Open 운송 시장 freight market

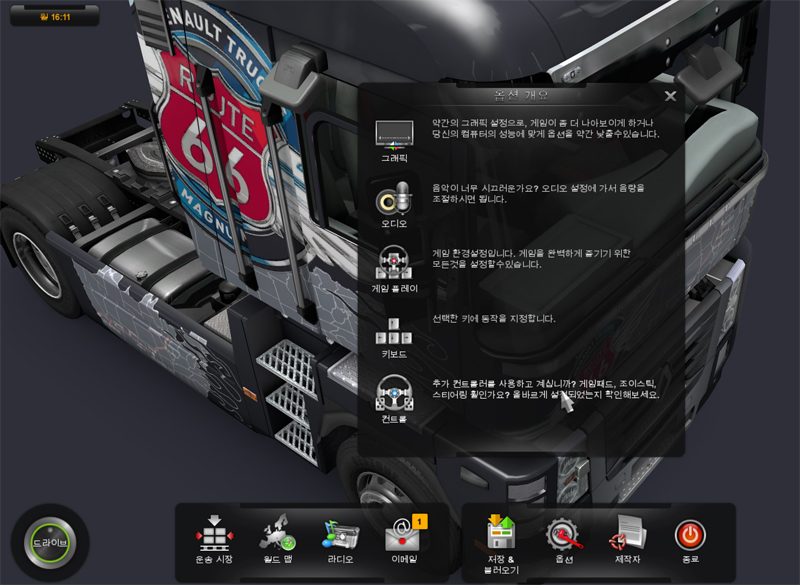pyautogui.click(x=214, y=536)
